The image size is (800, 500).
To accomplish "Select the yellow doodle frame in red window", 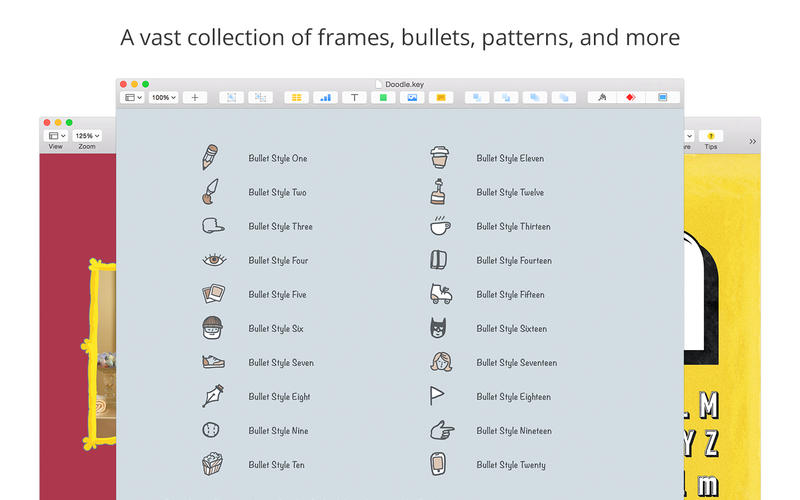I will [99, 355].
